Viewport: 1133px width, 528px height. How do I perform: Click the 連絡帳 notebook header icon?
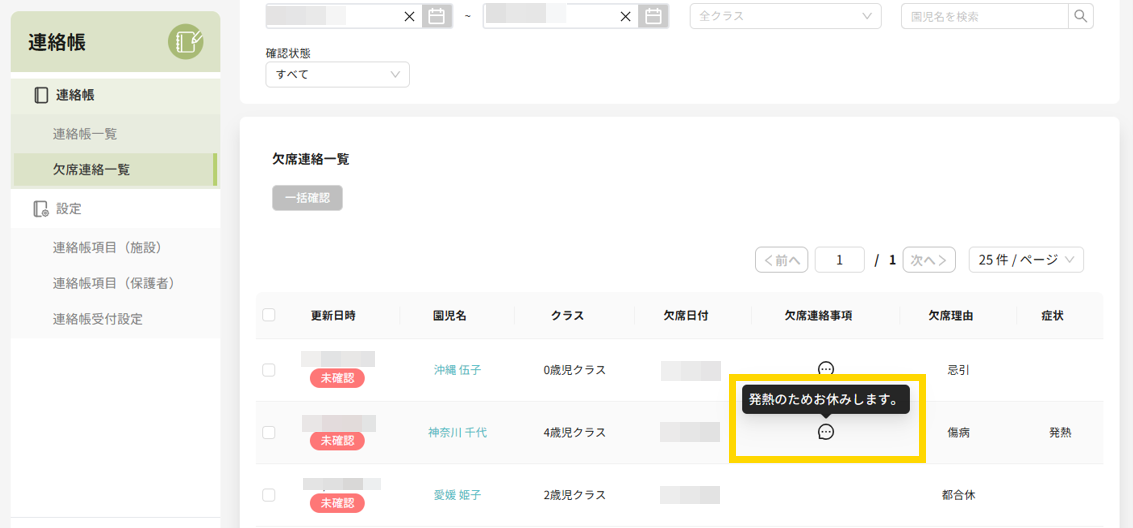click(185, 42)
